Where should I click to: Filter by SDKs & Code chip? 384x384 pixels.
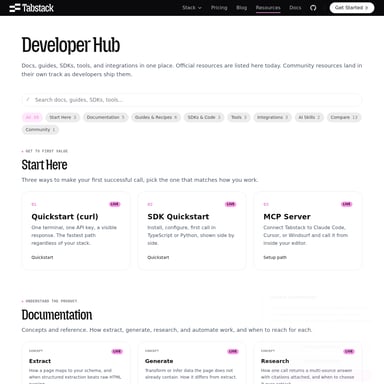(x=204, y=117)
